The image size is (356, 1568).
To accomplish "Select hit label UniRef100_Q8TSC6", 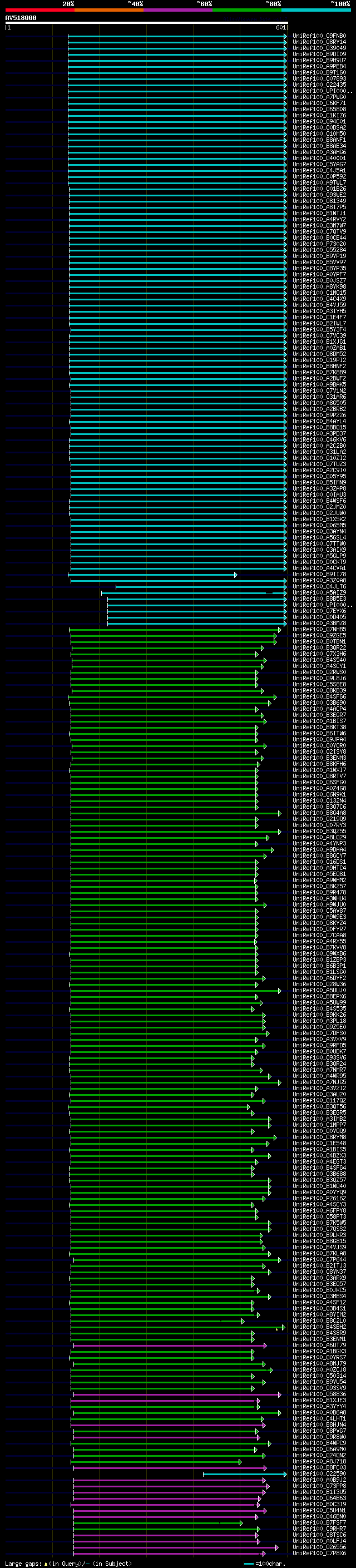I will point(319,1535).
